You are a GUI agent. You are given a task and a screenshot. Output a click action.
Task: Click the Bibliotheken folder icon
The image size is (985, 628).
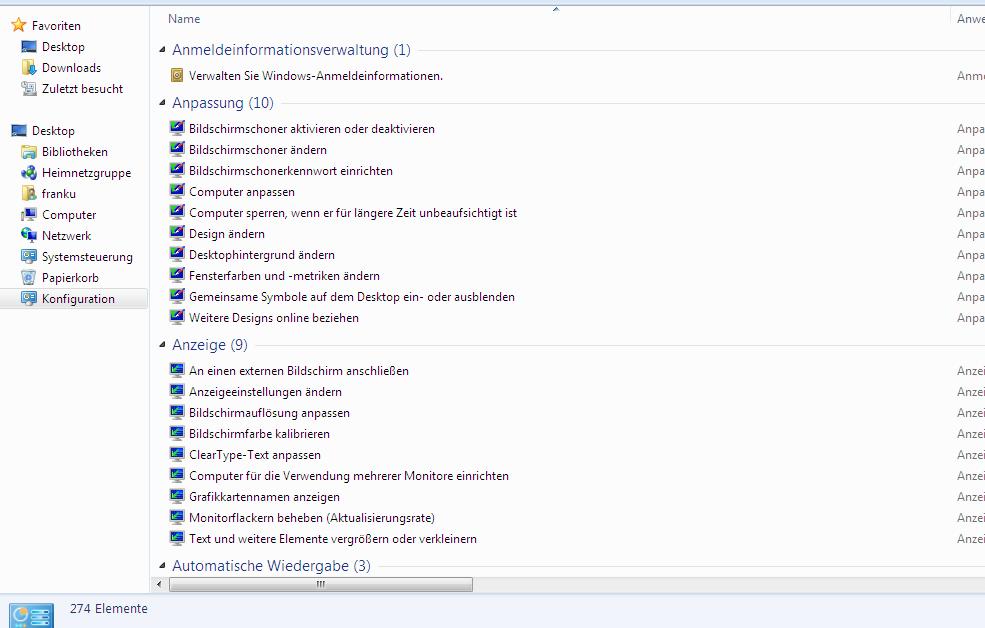pyautogui.click(x=29, y=152)
